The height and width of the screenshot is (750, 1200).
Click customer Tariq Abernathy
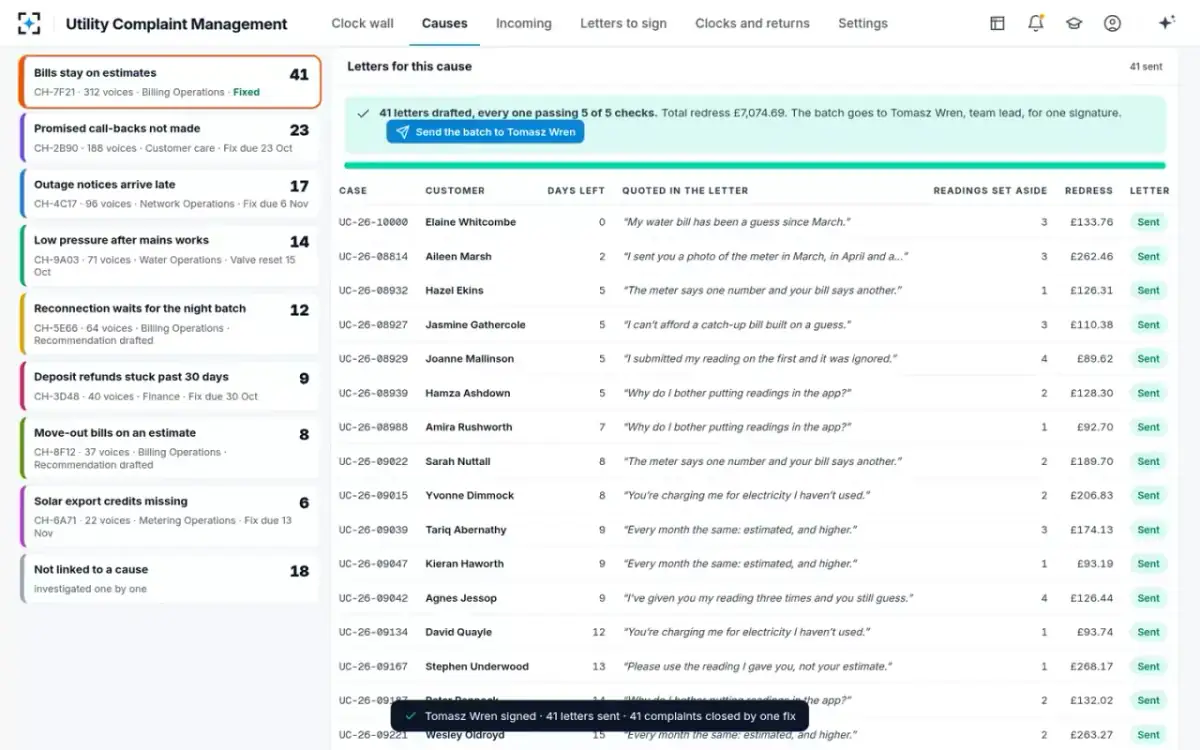[x=466, y=530]
